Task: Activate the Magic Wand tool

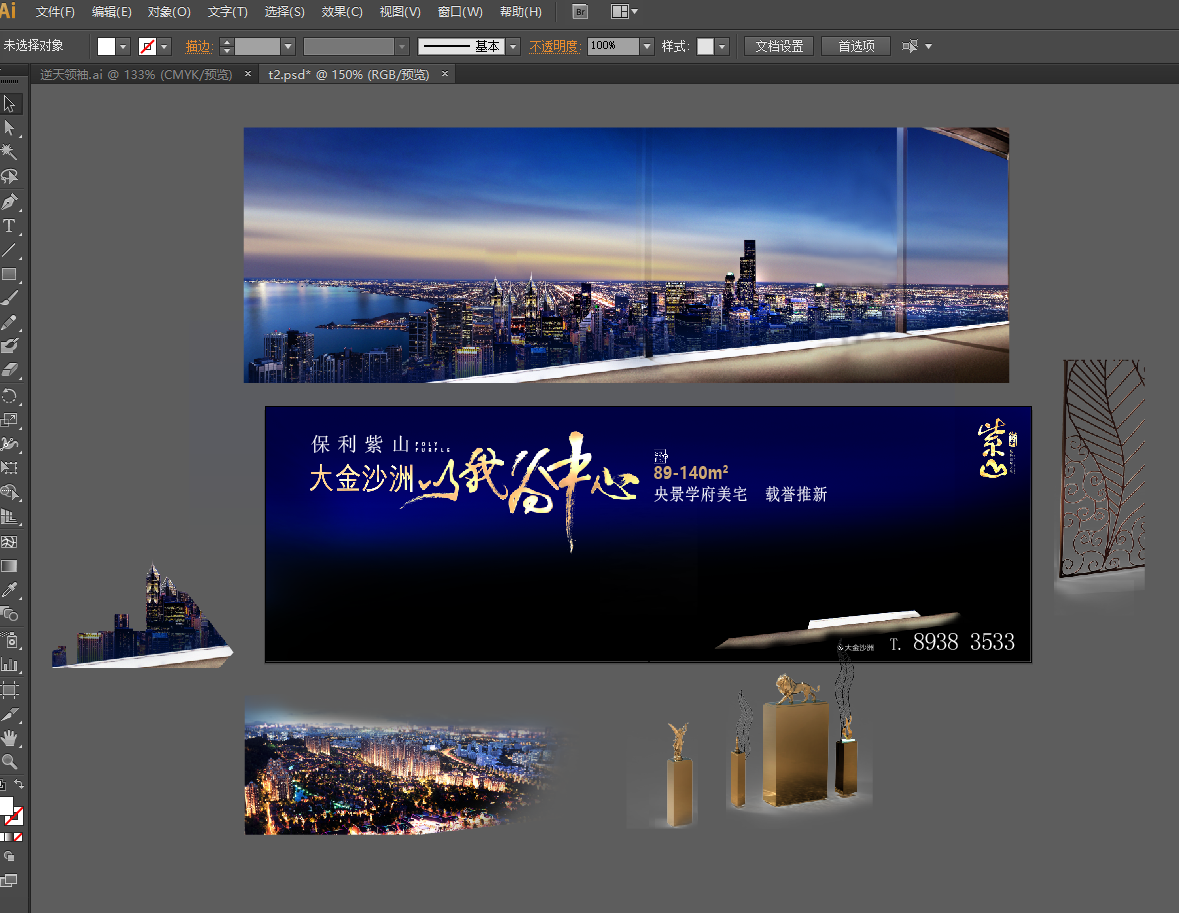Action: pyautogui.click(x=10, y=152)
